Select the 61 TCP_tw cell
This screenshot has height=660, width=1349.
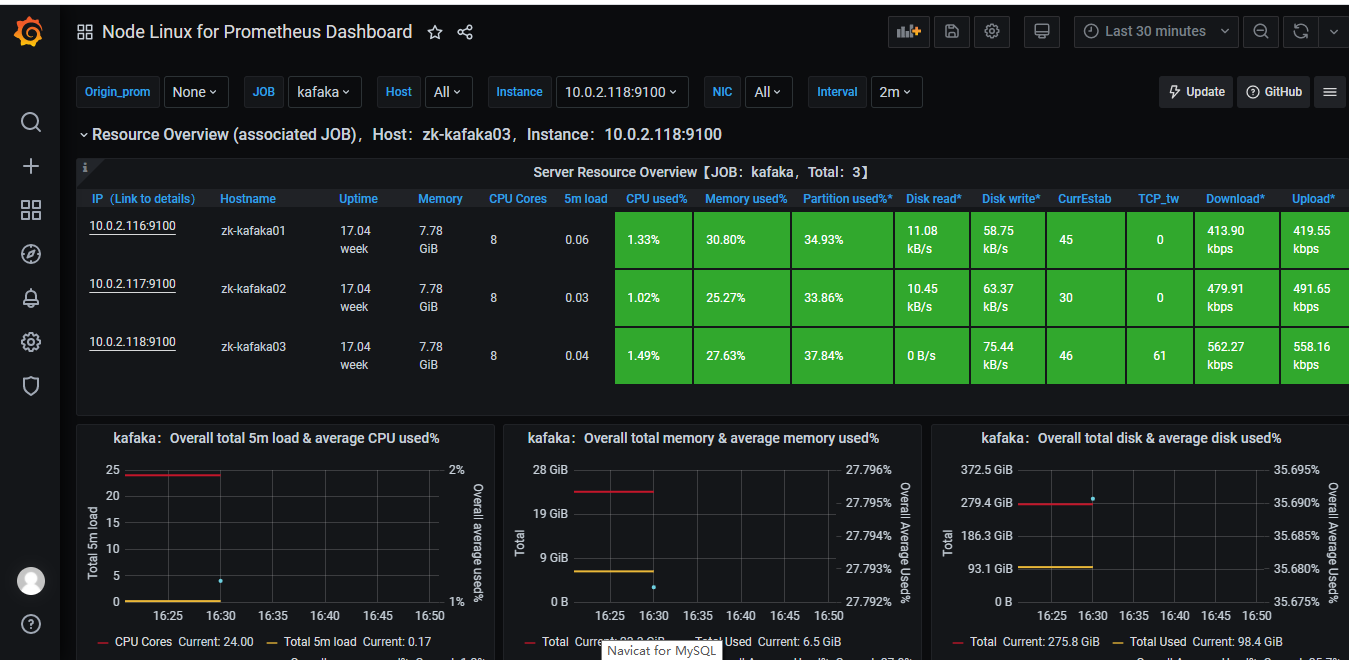tap(1160, 356)
